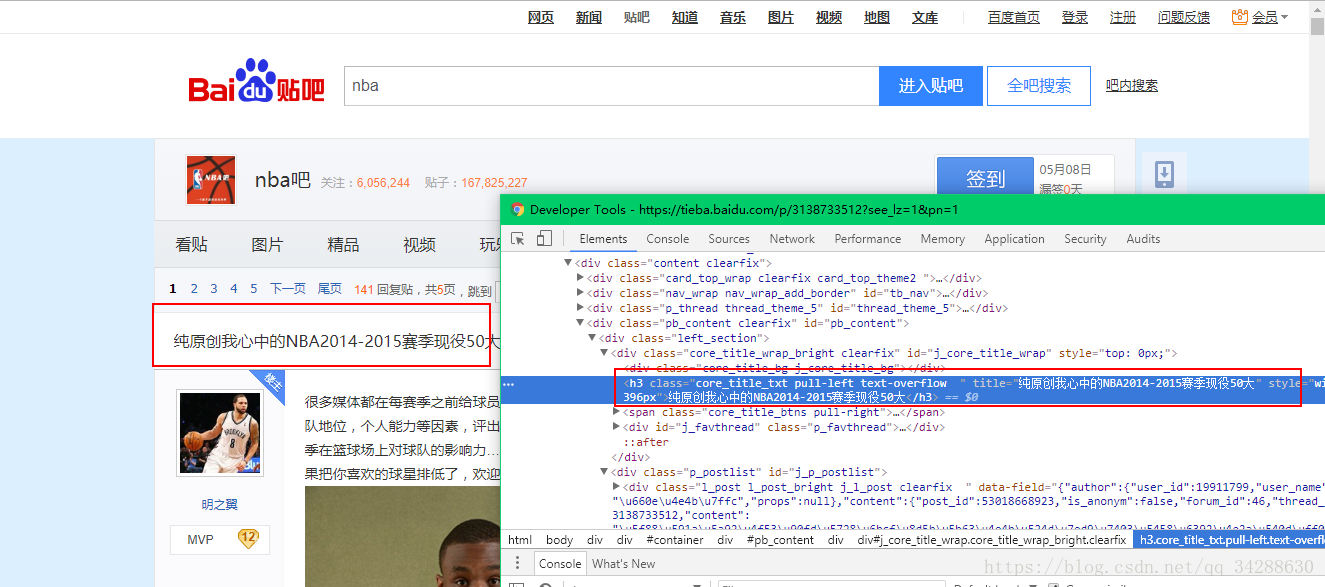Open the Application tab

pyautogui.click(x=1014, y=239)
